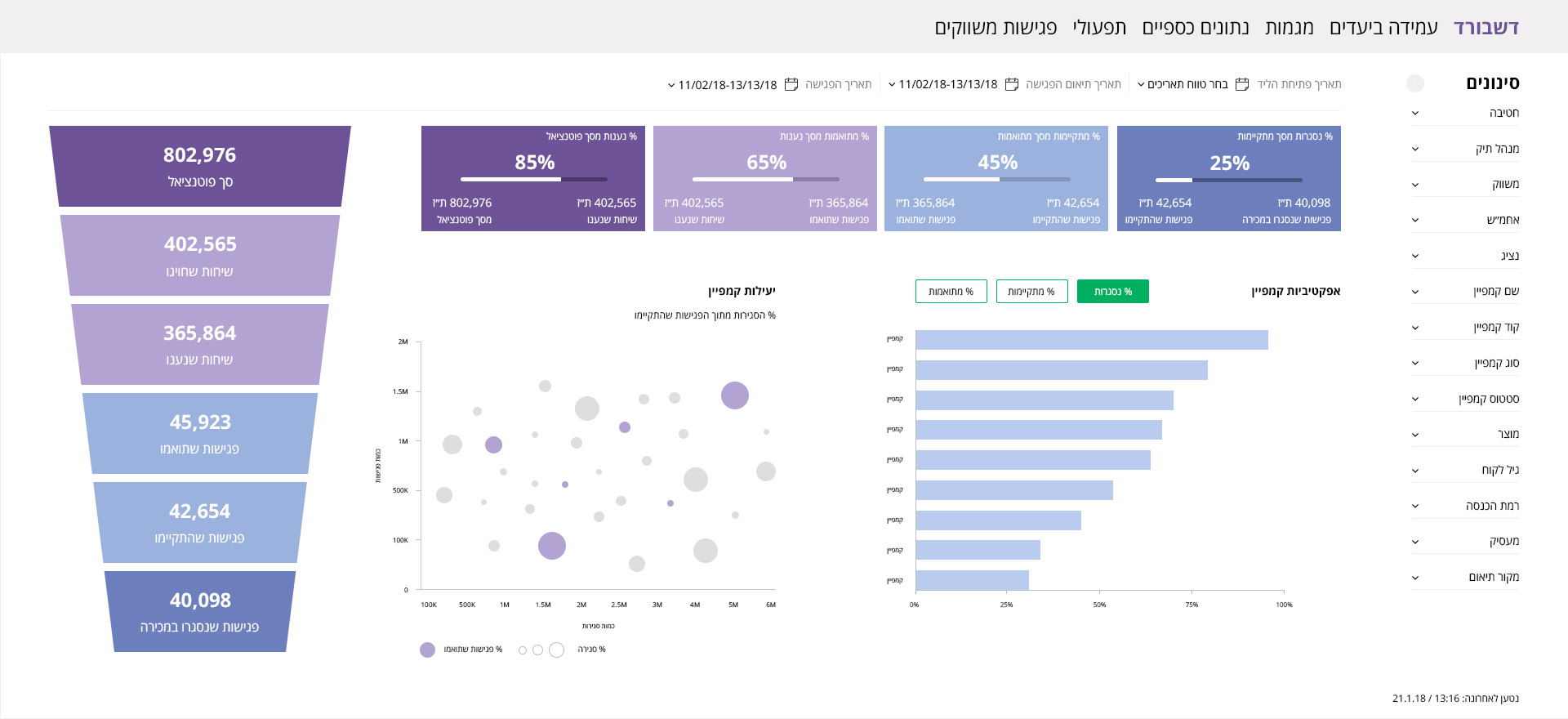Viewport: 1568px width, 719px height.
Task: Click largest circle in % סגירה legend
Action: [x=557, y=650]
